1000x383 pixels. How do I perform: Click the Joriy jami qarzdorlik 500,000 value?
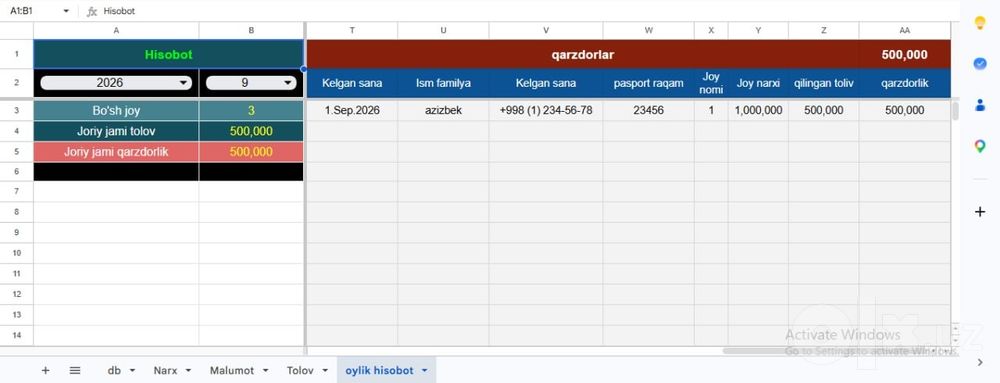tap(251, 152)
